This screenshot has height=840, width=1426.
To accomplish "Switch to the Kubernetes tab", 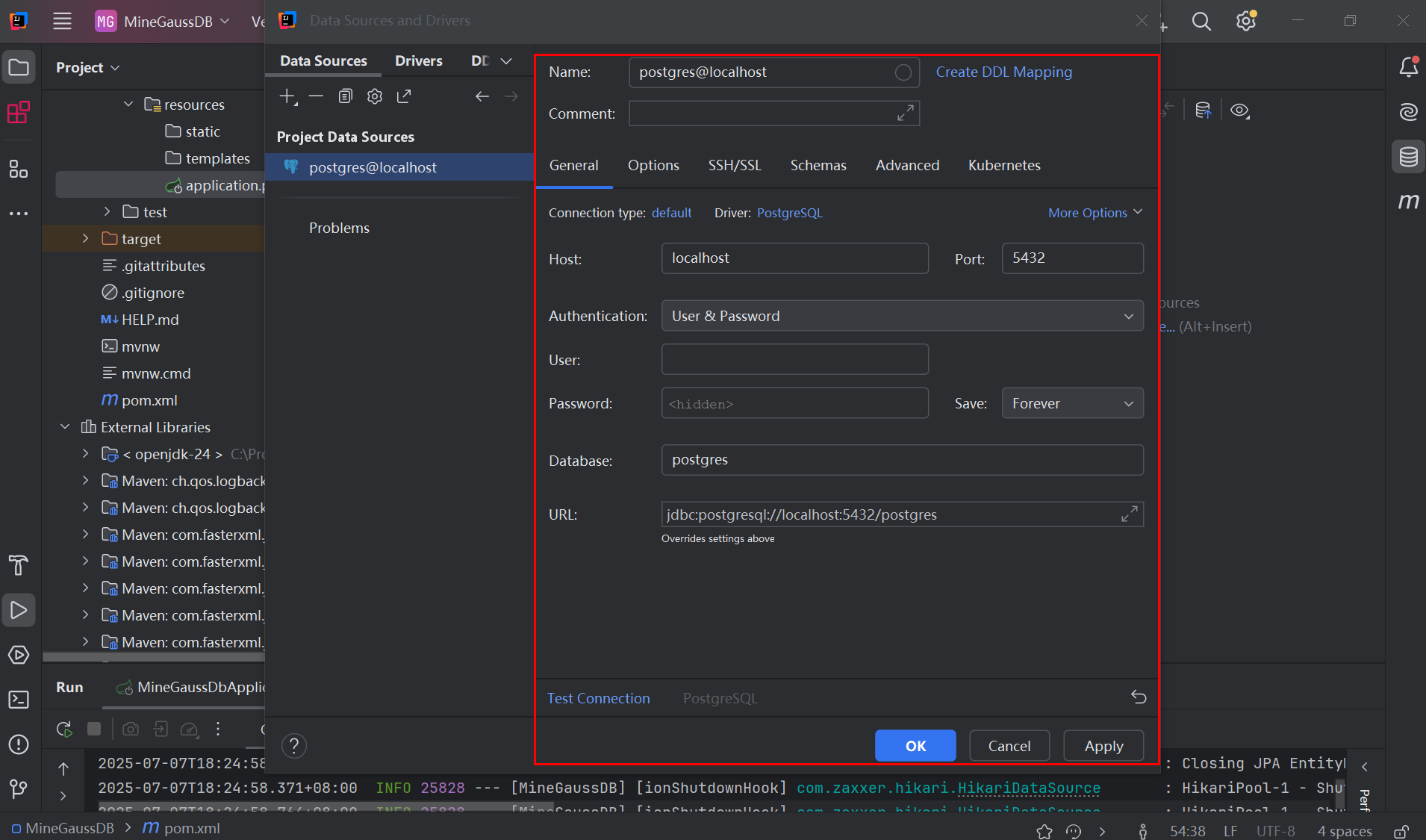I will click(1004, 165).
